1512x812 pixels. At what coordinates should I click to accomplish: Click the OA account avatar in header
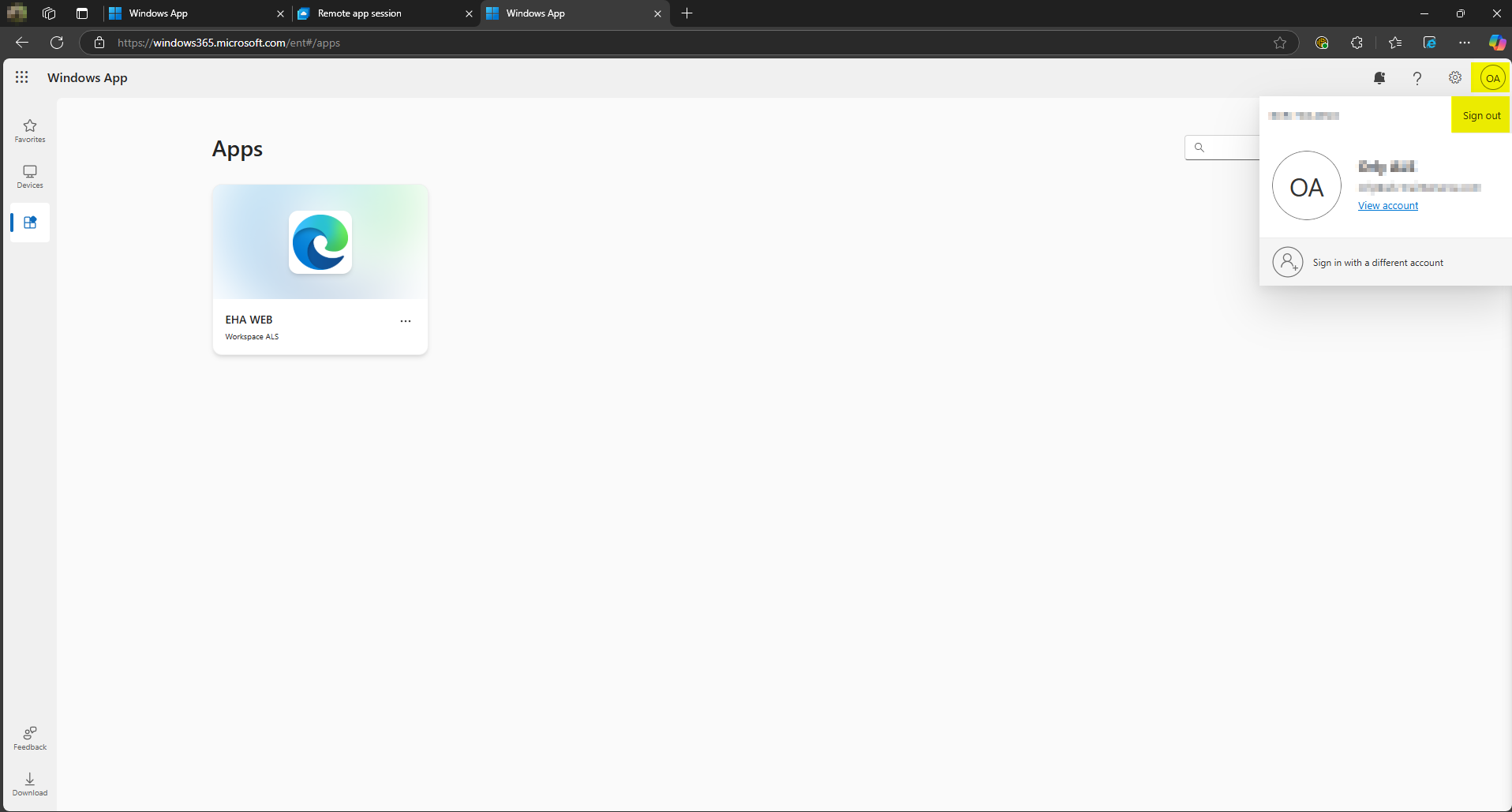click(x=1492, y=78)
